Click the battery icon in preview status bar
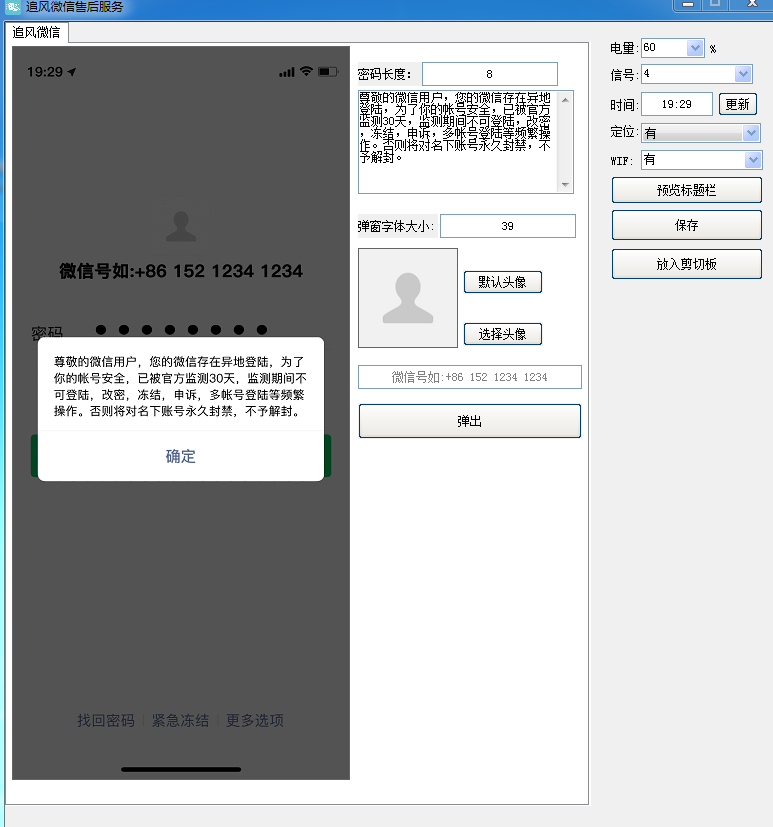The image size is (773, 827). pyautogui.click(x=328, y=72)
